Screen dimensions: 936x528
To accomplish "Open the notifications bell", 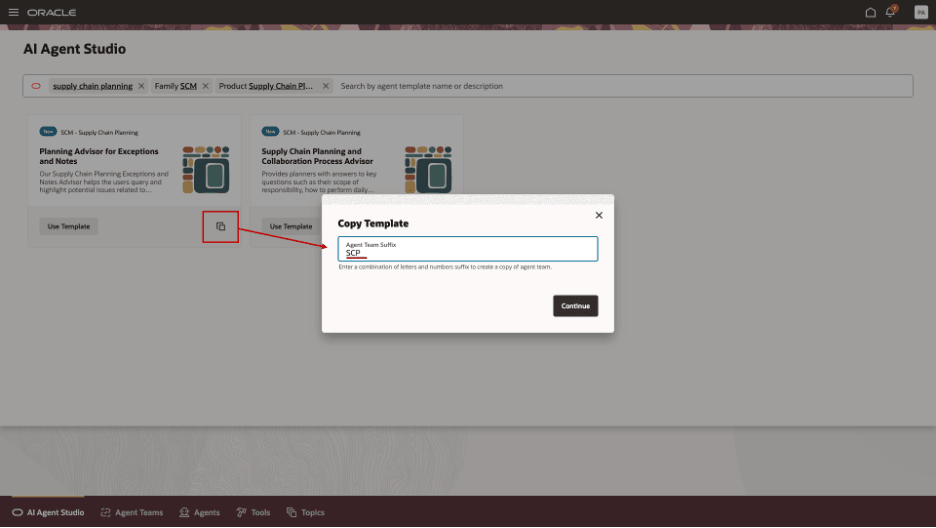I will point(890,12).
